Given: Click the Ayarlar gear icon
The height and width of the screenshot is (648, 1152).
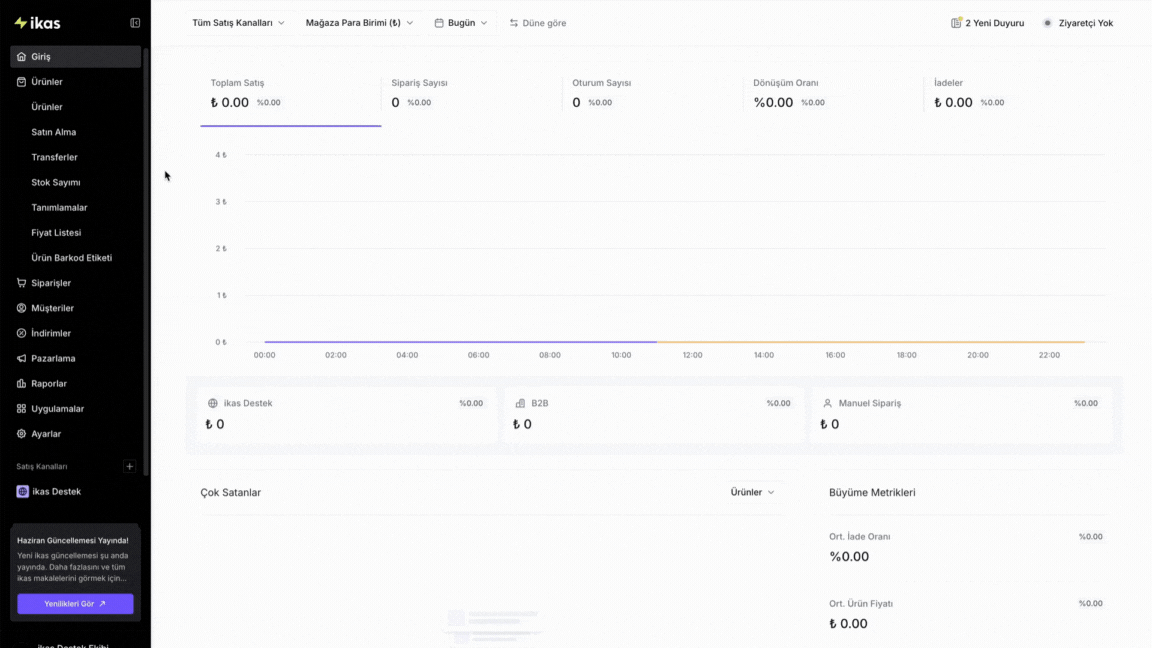Looking at the screenshot, I should tap(21, 433).
